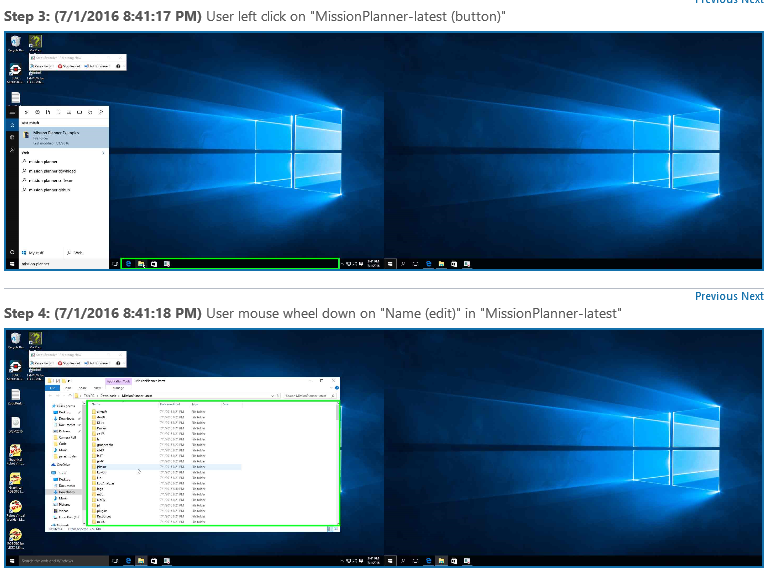Open Explorer help icon in Step 4 window
Viewport: 768px width, 572px height.
click(336, 387)
